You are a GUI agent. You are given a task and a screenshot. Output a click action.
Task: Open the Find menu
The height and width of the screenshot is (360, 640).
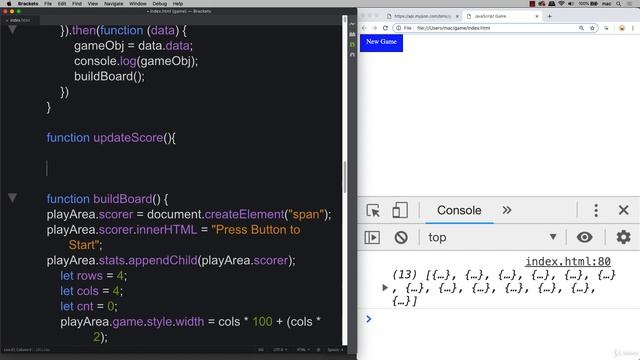[x=77, y=4]
